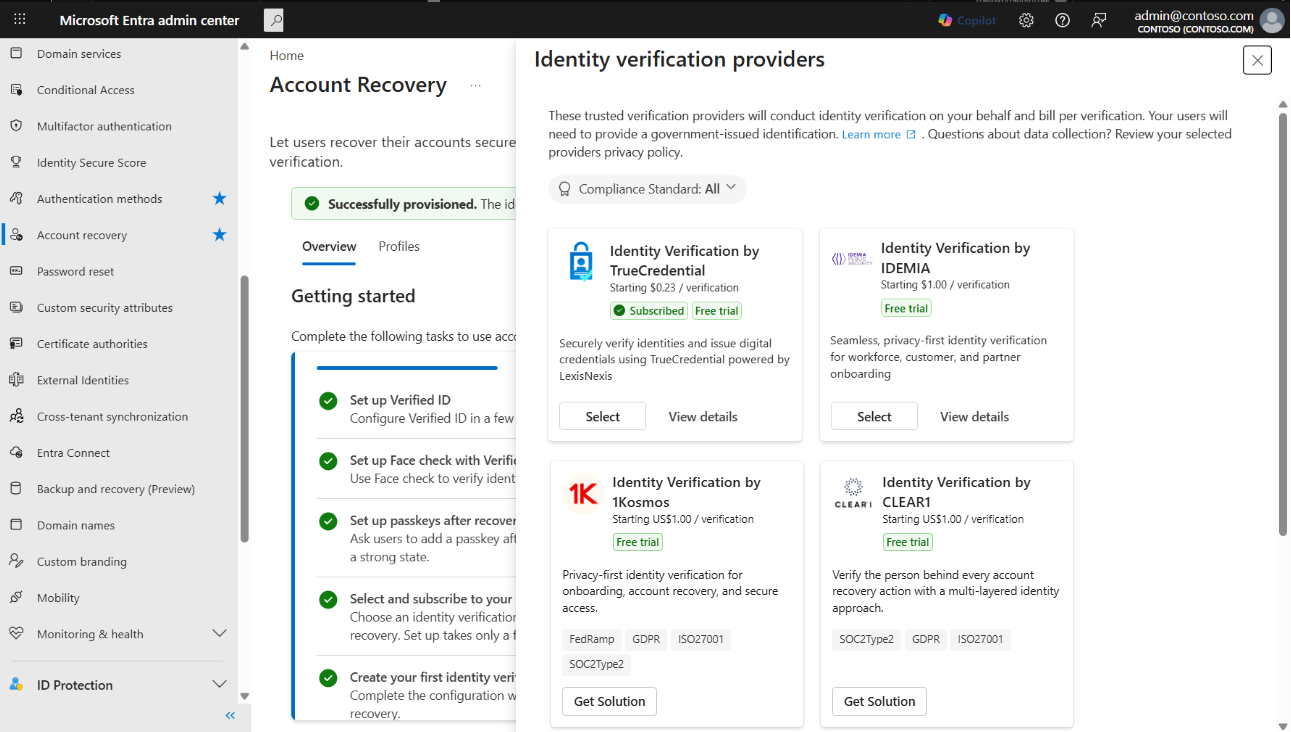Unfavorite Authentication methods using its star
This screenshot has height=732, width=1291.
pyautogui.click(x=220, y=198)
